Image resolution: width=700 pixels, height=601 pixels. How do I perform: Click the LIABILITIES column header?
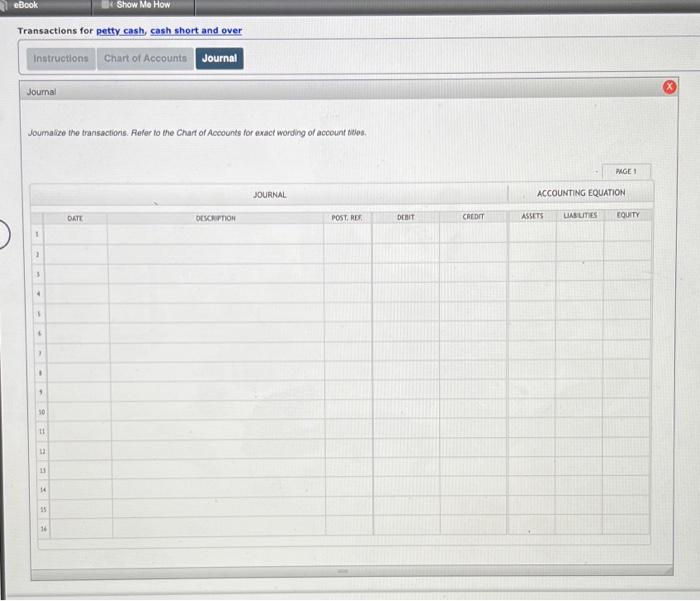[580, 216]
